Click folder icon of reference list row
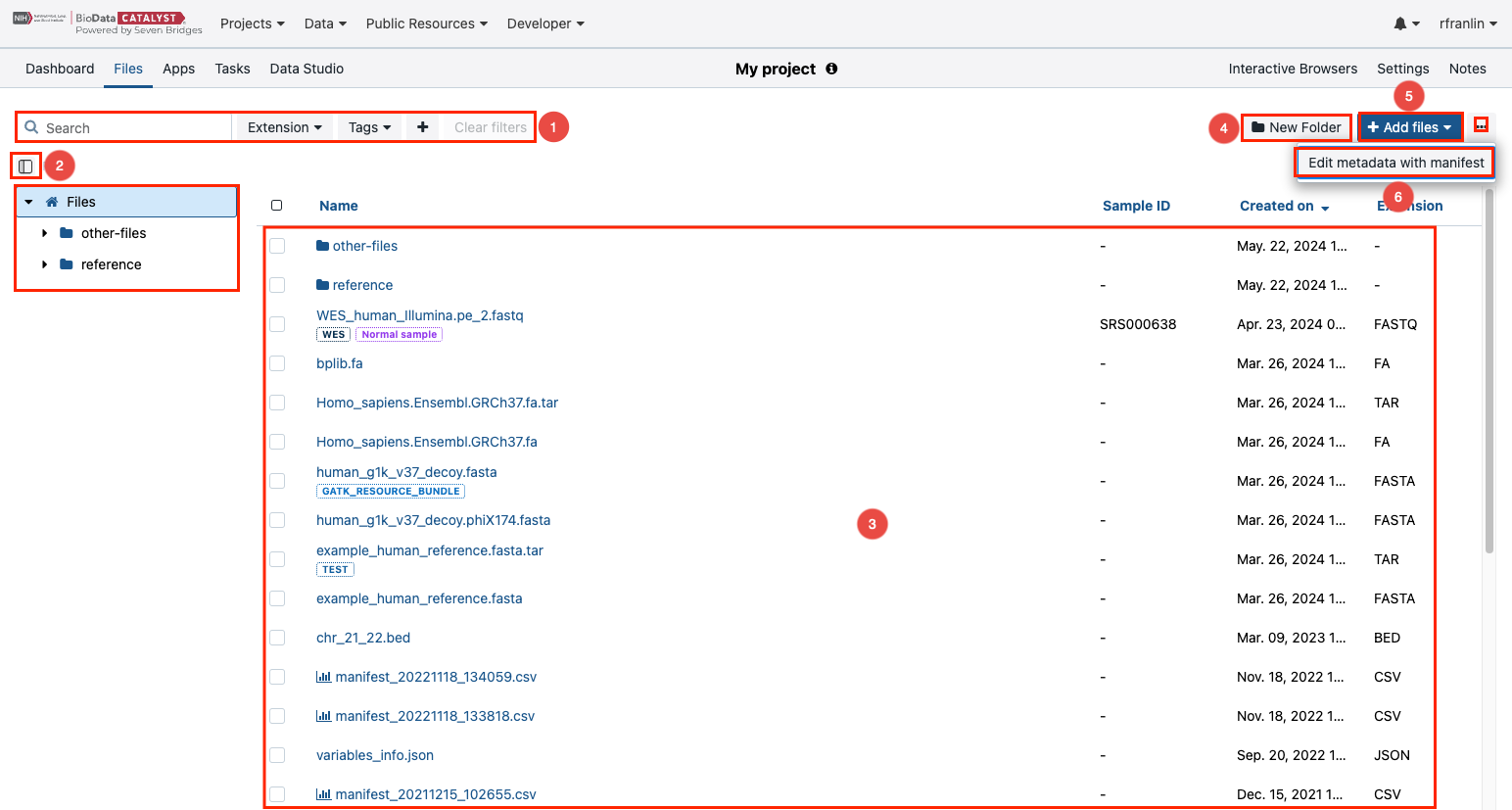1512x810 pixels. point(322,285)
